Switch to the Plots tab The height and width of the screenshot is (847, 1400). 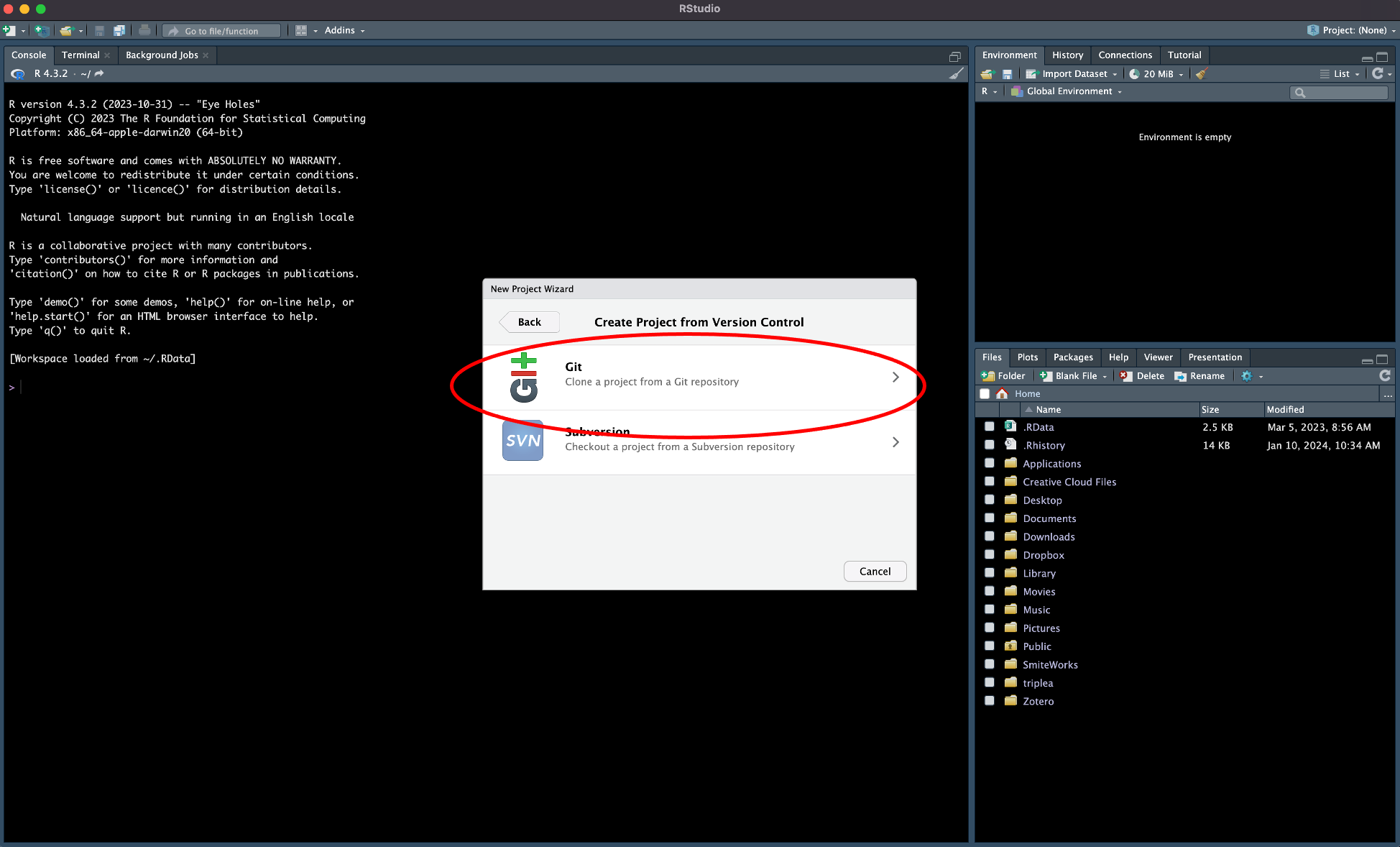point(1027,357)
